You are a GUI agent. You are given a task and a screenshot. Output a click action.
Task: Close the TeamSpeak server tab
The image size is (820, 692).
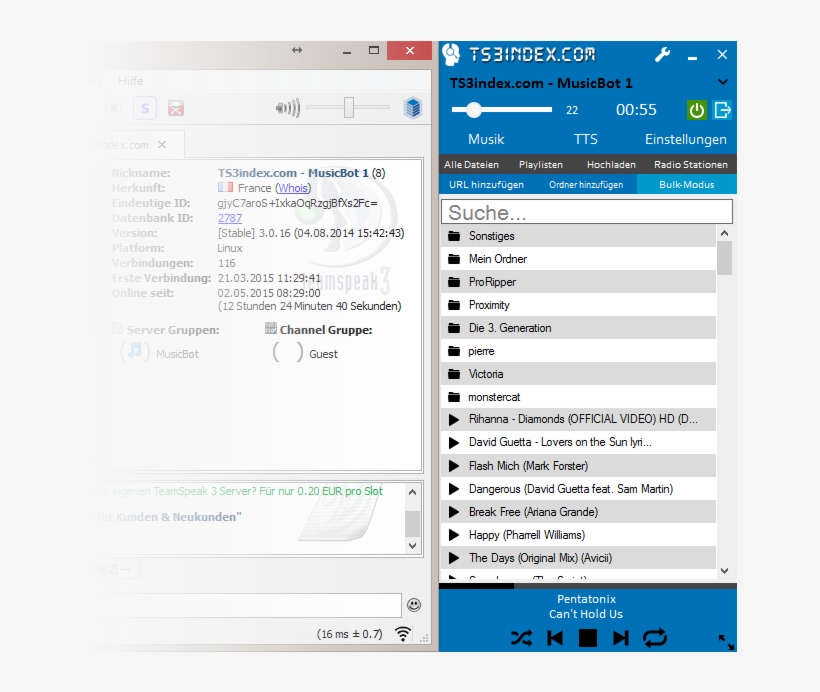(x=162, y=144)
